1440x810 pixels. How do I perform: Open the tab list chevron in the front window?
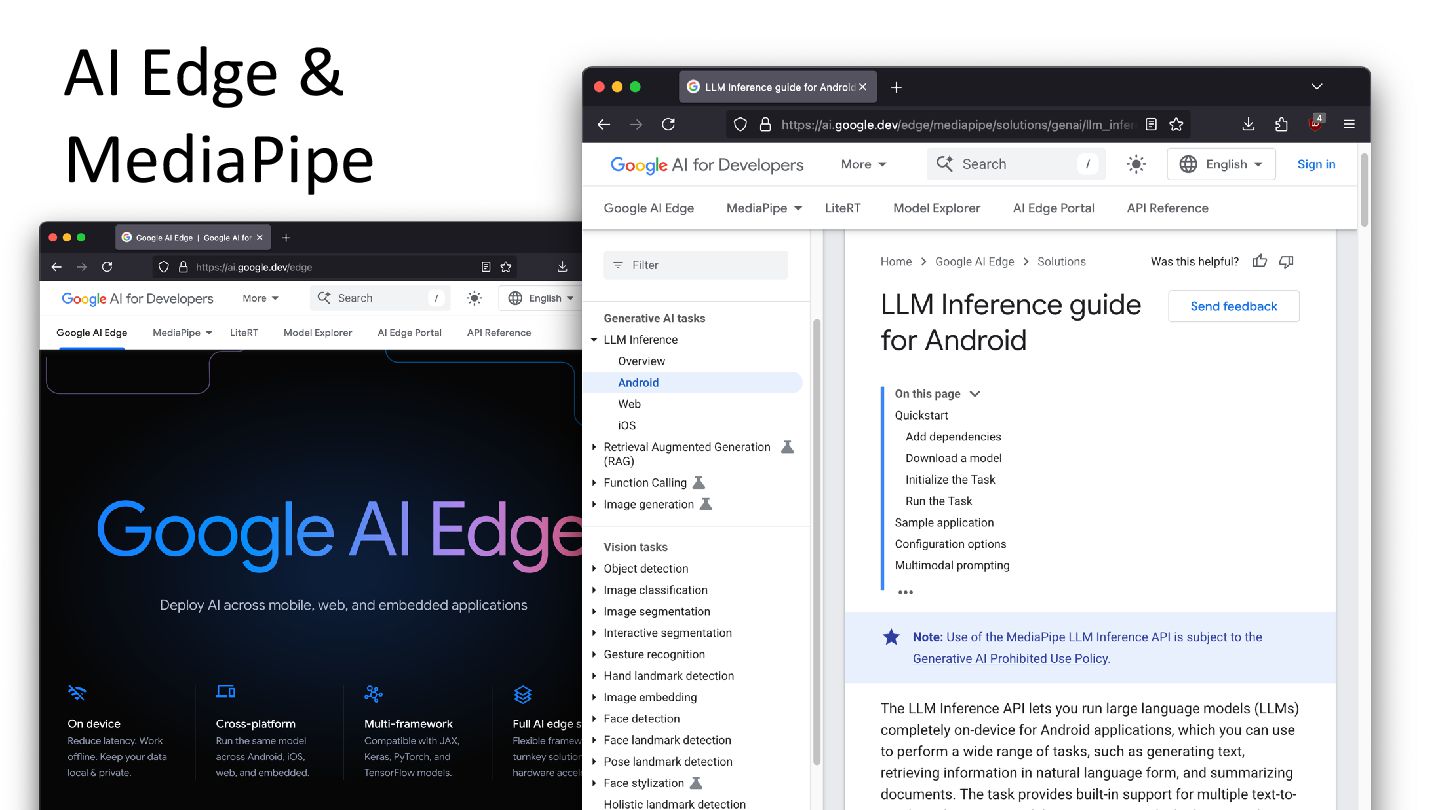point(1317,87)
